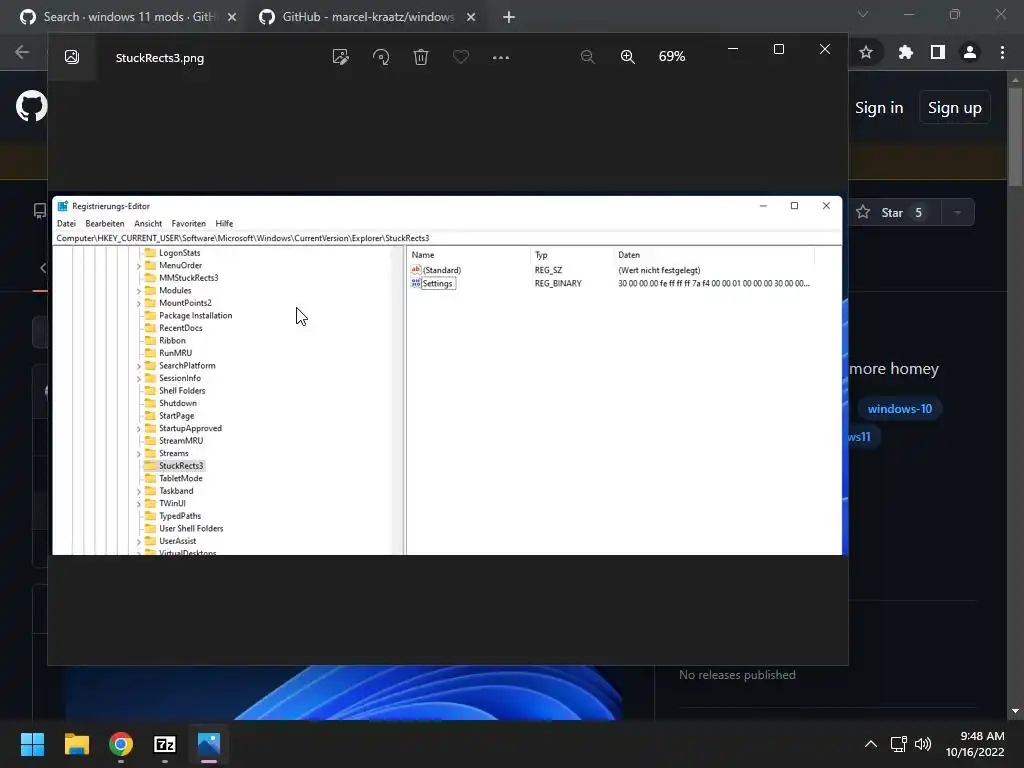This screenshot has height=768, width=1024.
Task: Click the network icon in system tray
Action: coord(899,744)
